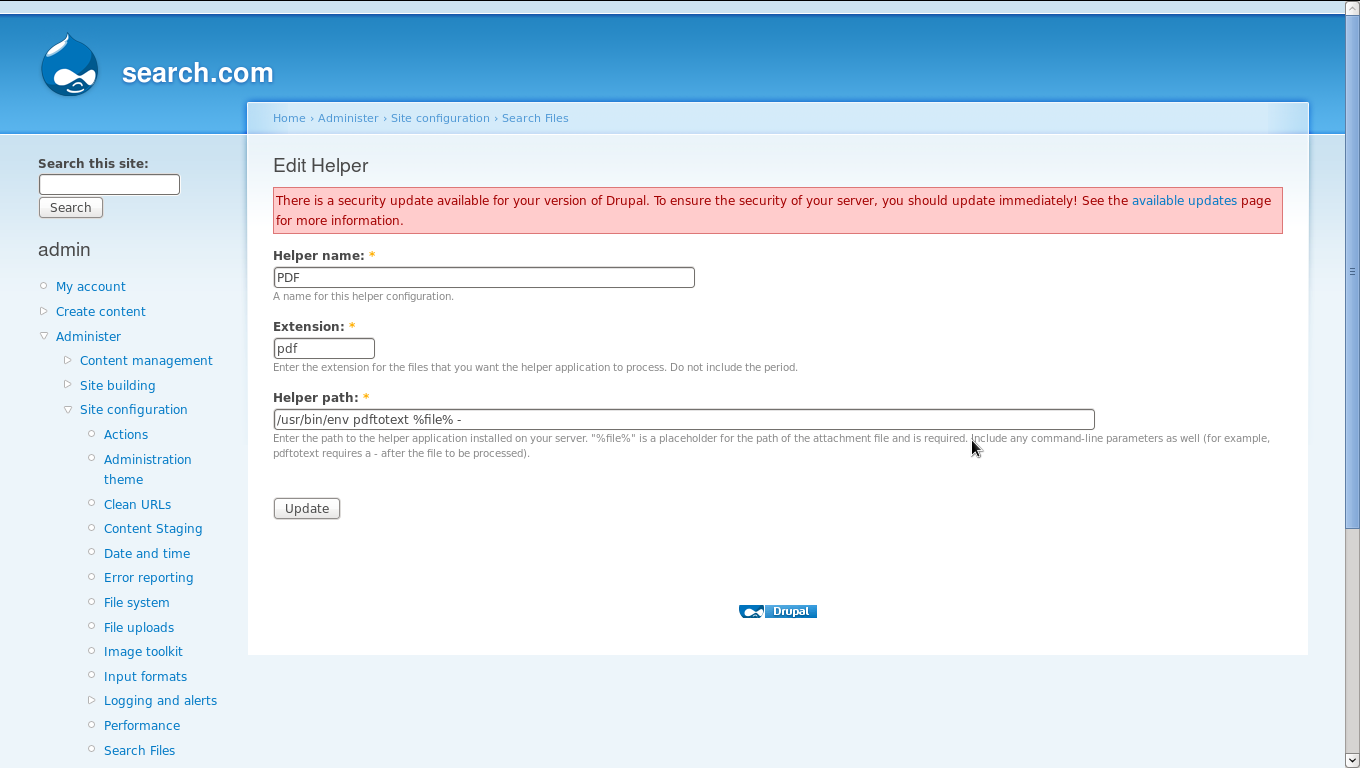1360x768 pixels.
Task: Open Clean URLs settings page
Action: click(137, 504)
